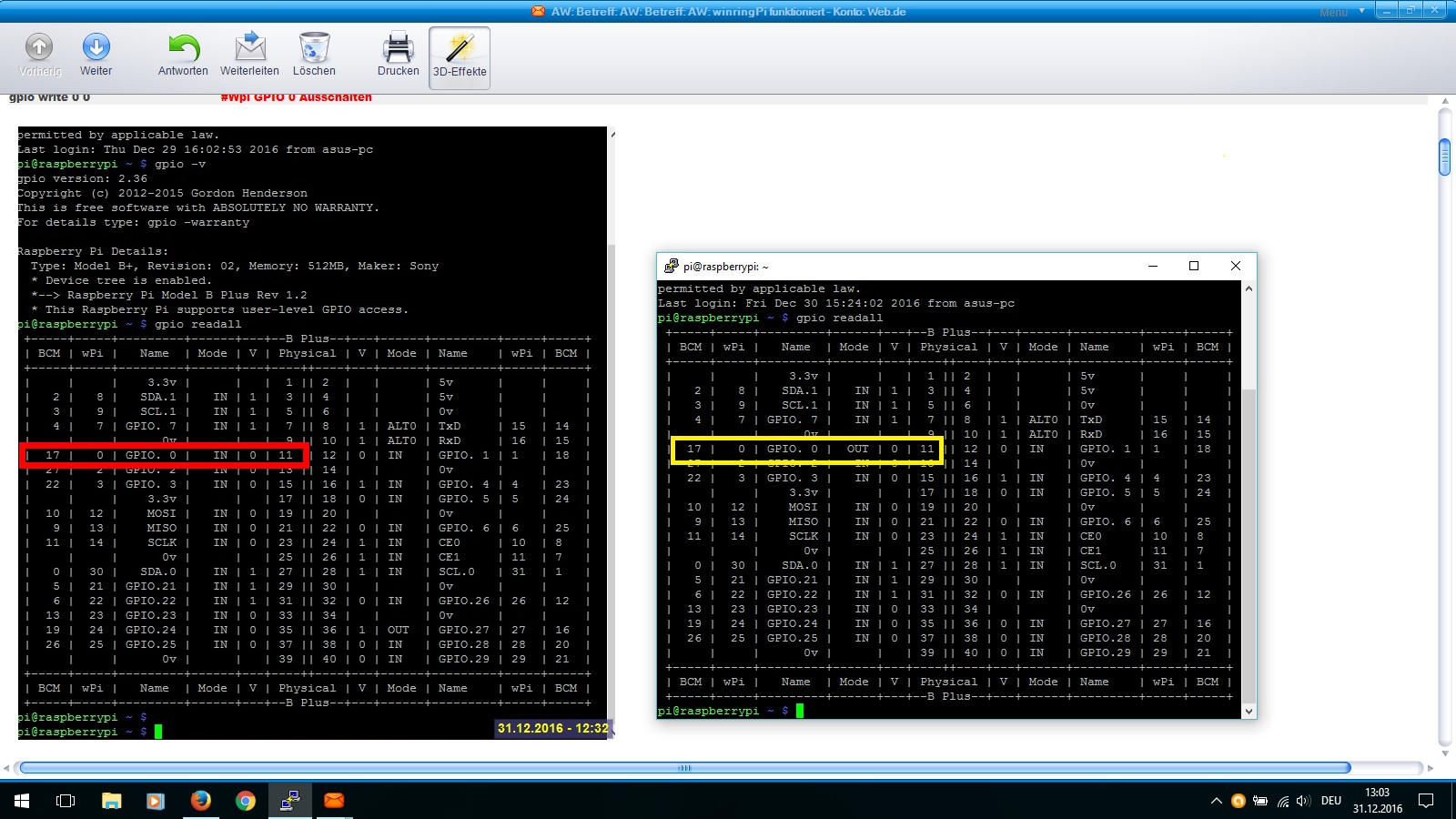The width and height of the screenshot is (1456, 819).
Task: Open File Explorer from the taskbar
Action: (x=111, y=801)
